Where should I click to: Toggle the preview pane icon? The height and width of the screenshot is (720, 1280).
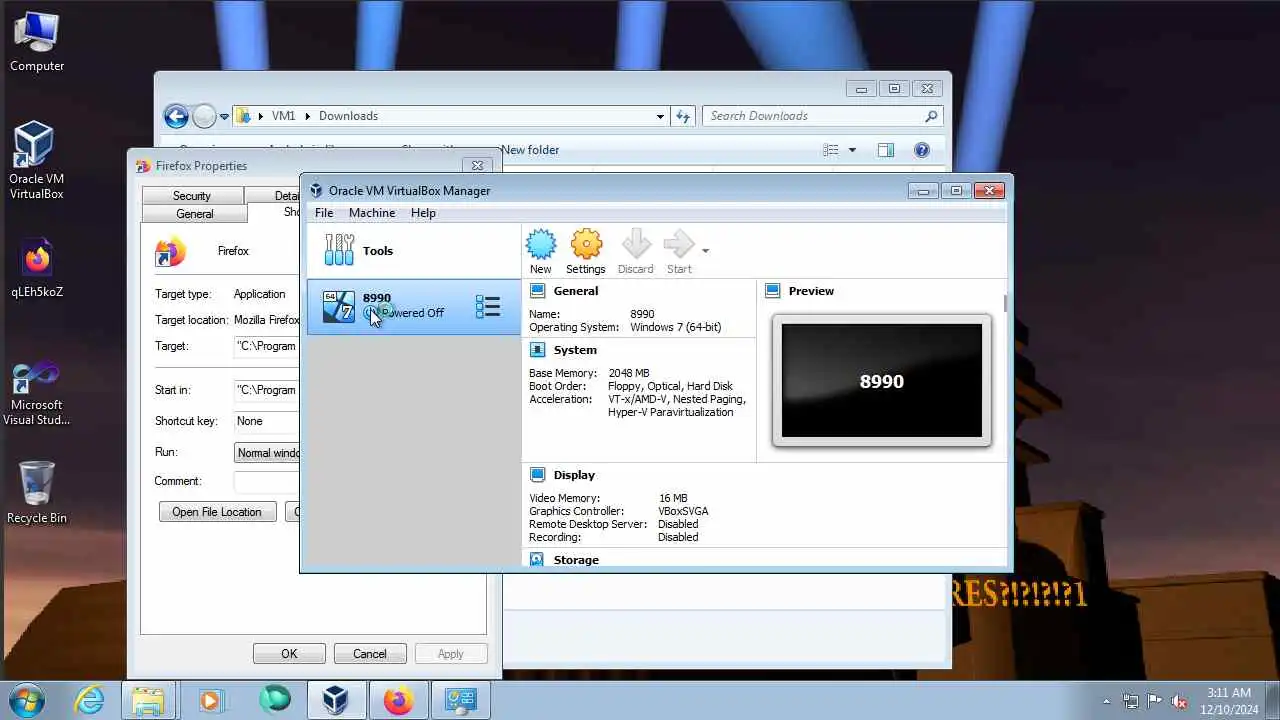[886, 150]
